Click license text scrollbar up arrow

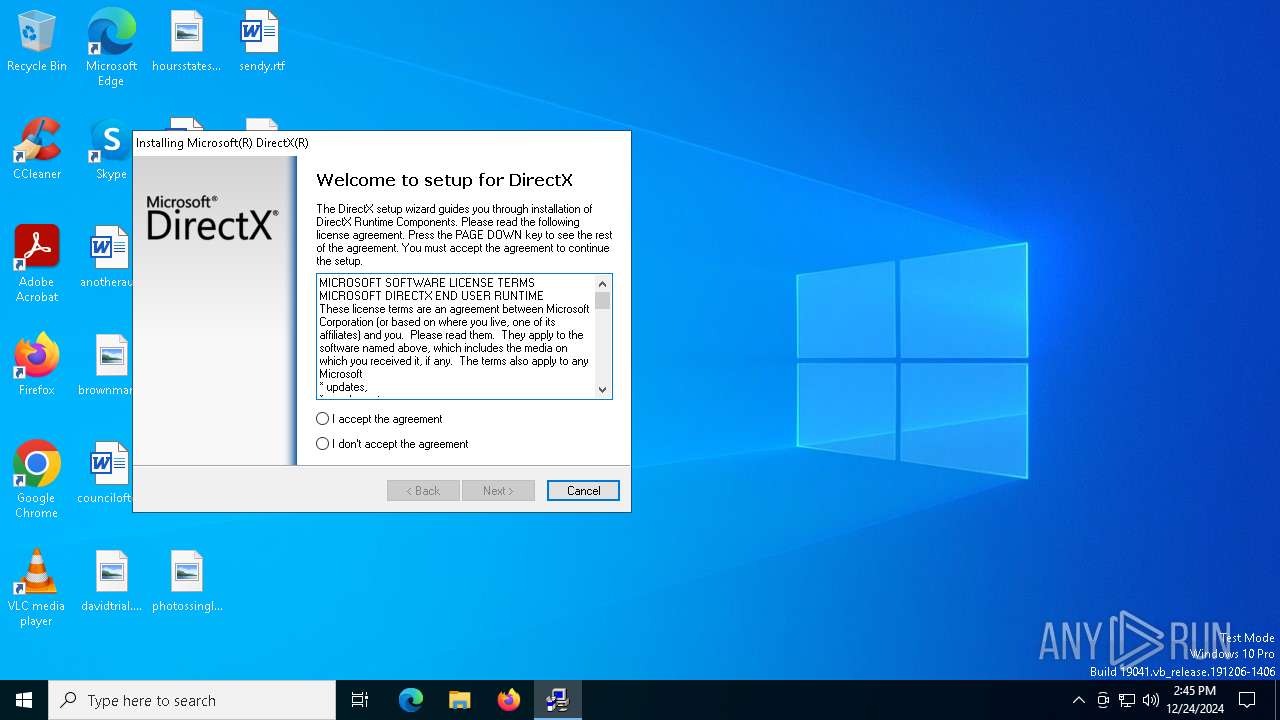[602, 284]
